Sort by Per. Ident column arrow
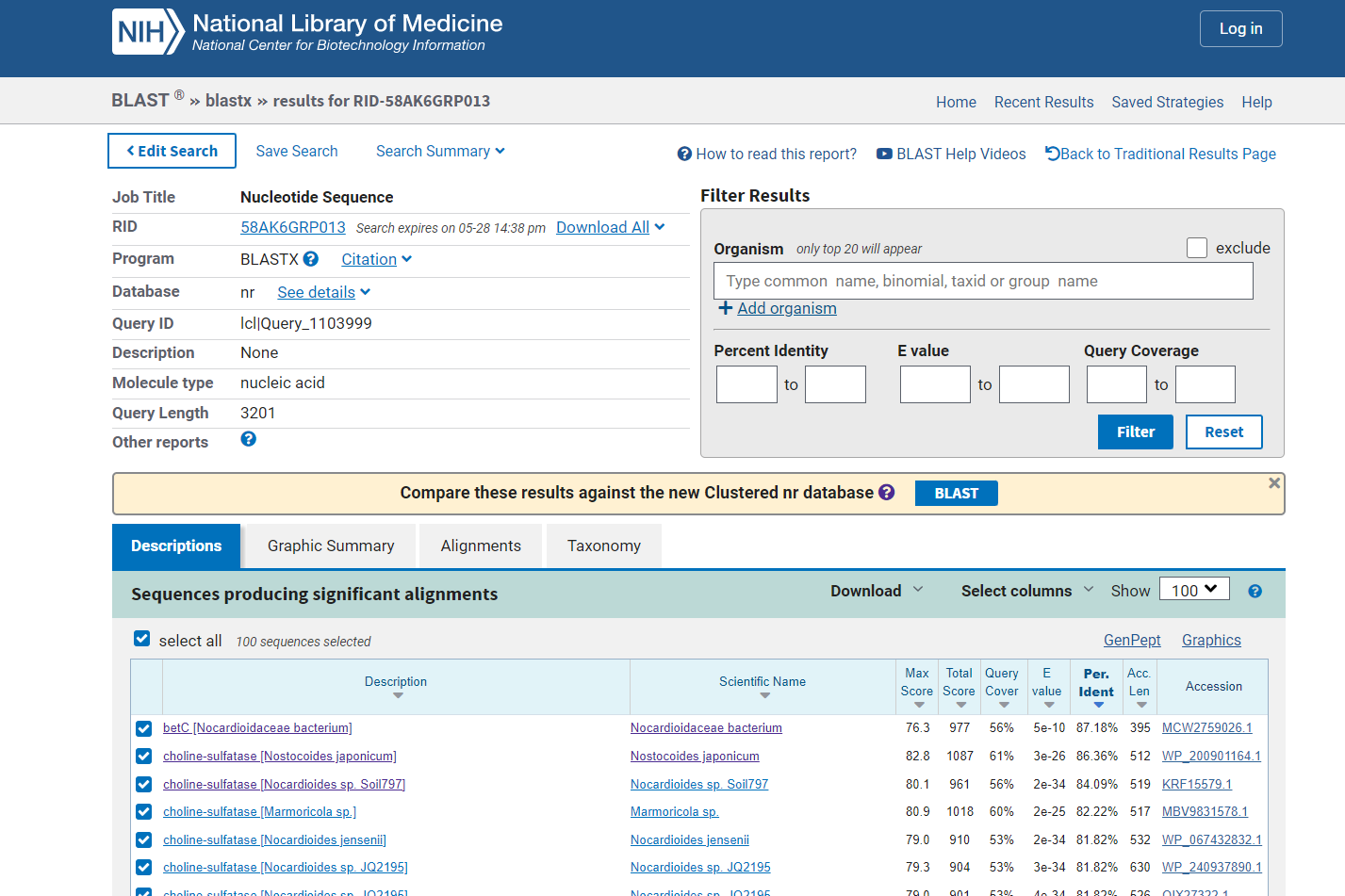 pos(1098,705)
